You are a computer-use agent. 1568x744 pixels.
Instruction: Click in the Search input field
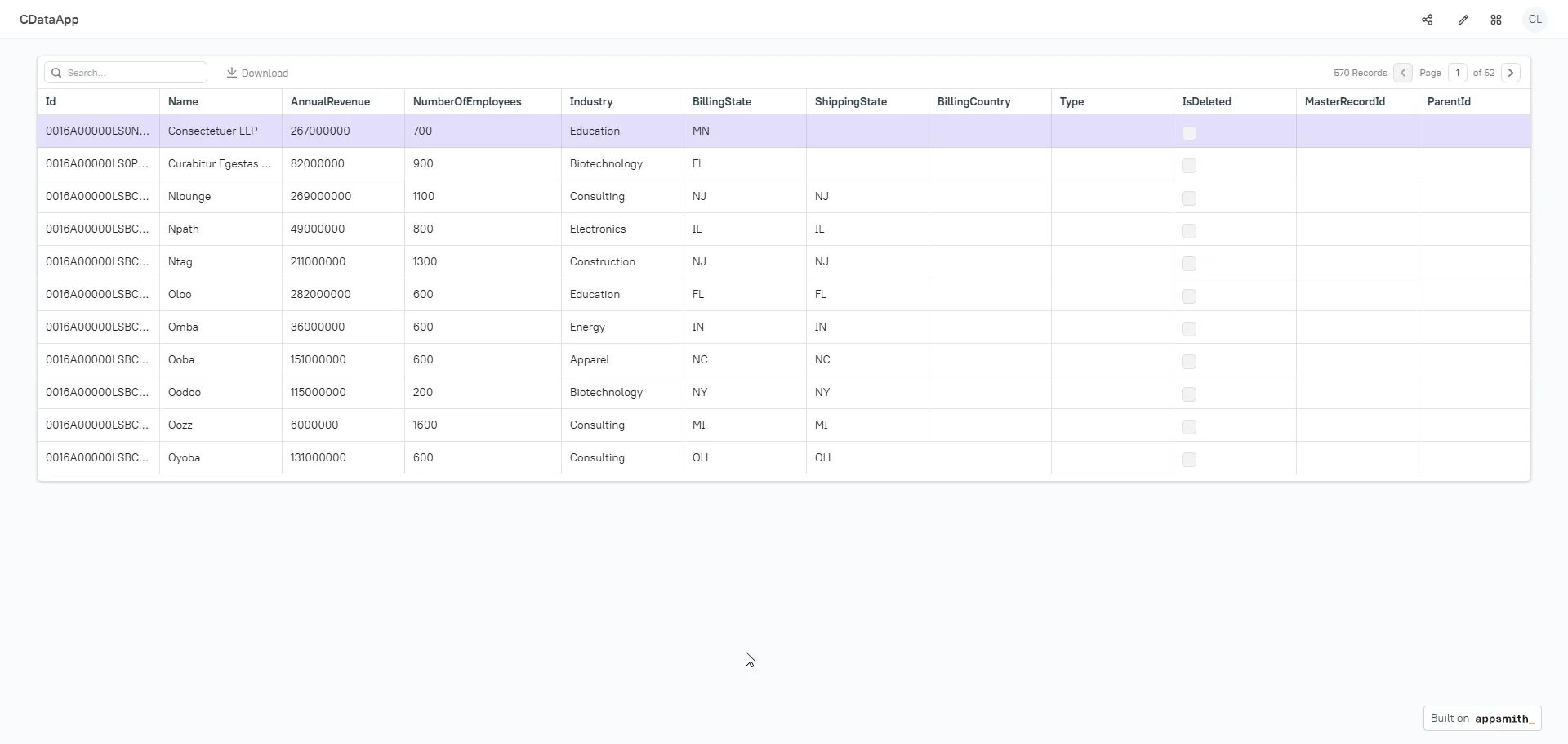[x=131, y=73]
